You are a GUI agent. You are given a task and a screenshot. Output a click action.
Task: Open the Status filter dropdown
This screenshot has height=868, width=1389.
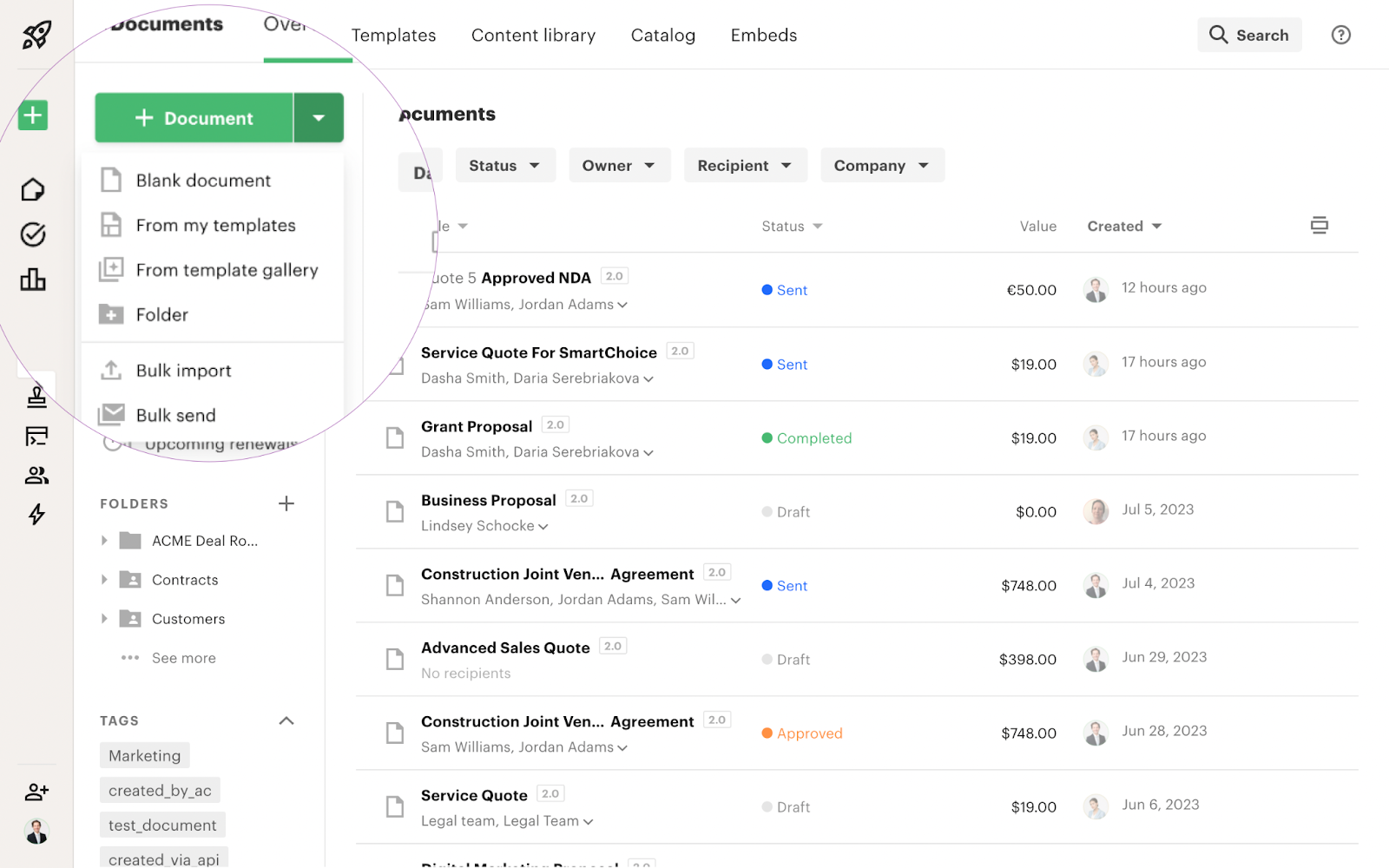(504, 165)
